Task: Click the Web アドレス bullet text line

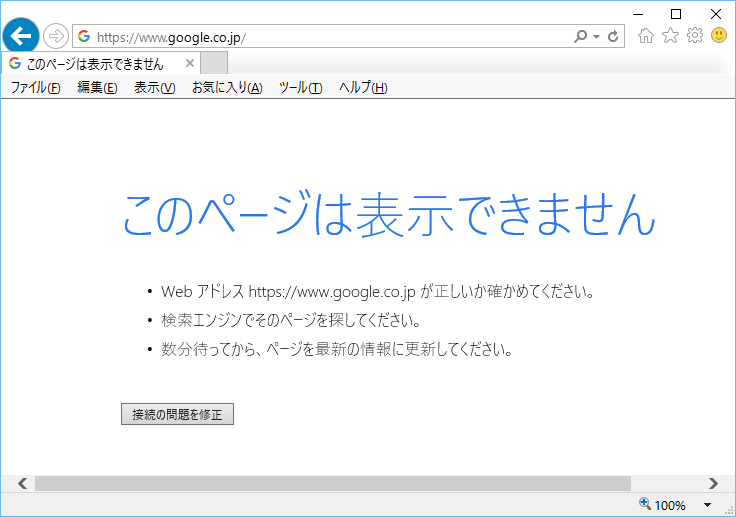Action: coord(378,292)
